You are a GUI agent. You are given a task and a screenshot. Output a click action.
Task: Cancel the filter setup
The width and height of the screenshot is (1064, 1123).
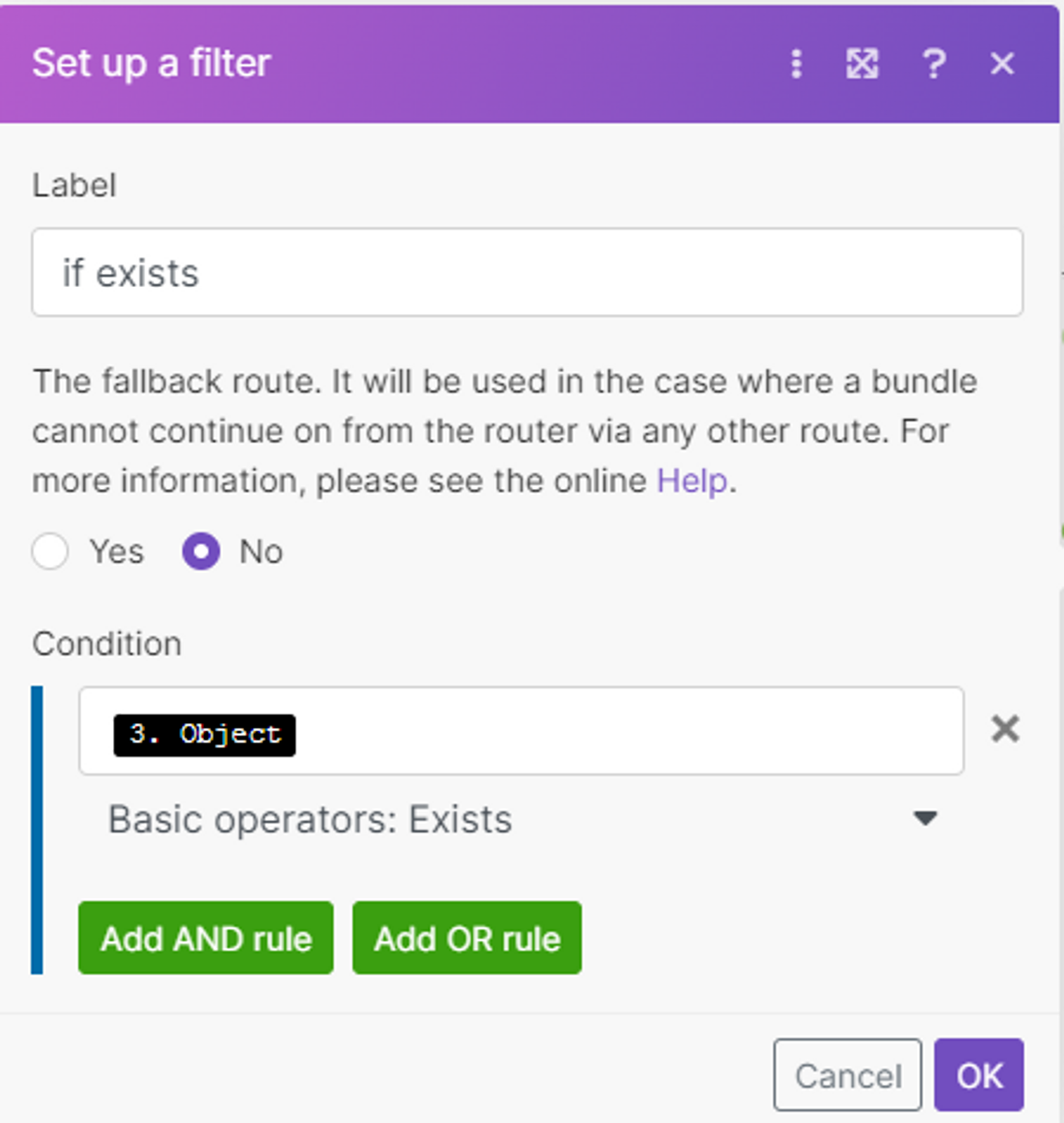click(x=847, y=1075)
